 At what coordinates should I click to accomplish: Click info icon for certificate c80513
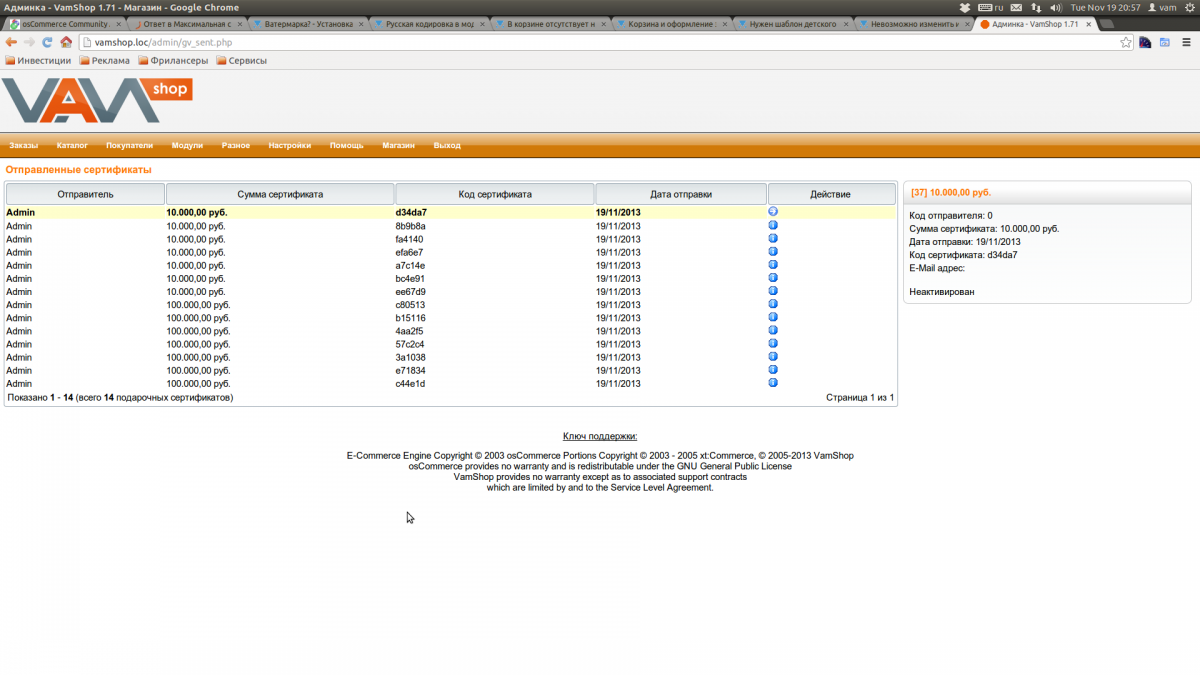click(x=773, y=304)
